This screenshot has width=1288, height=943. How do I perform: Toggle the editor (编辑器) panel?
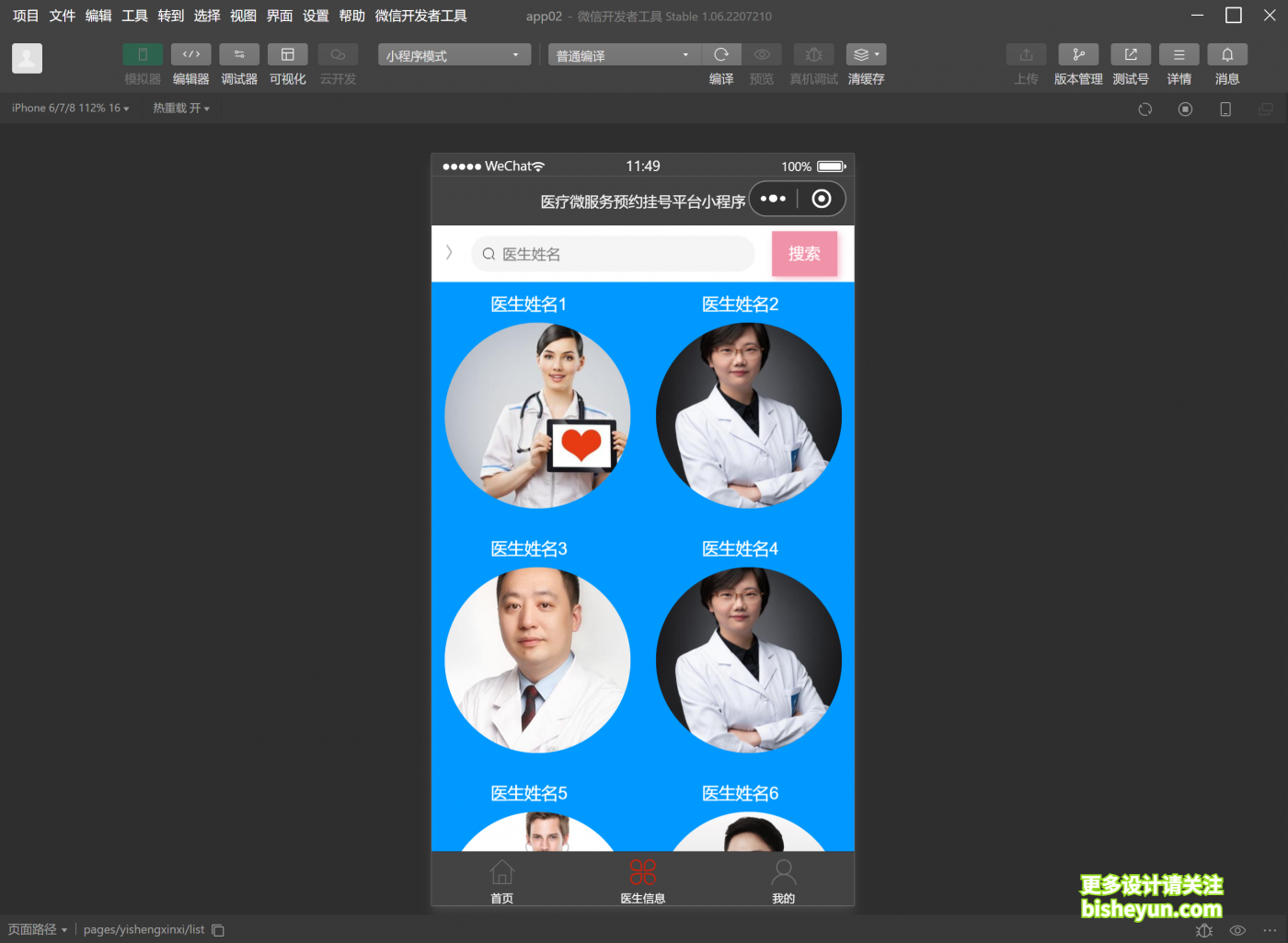(191, 54)
